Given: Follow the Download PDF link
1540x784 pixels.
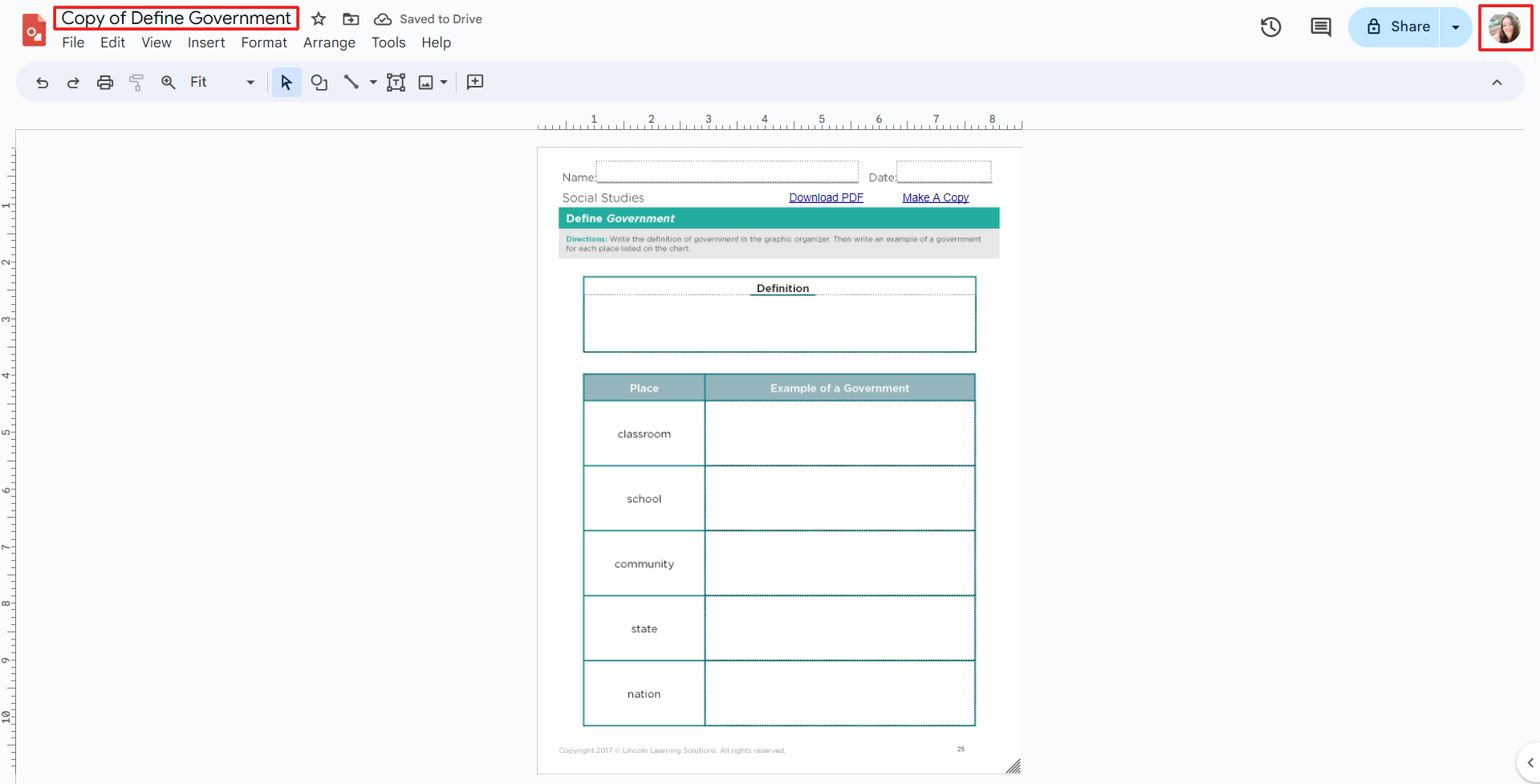Looking at the screenshot, I should 826,197.
